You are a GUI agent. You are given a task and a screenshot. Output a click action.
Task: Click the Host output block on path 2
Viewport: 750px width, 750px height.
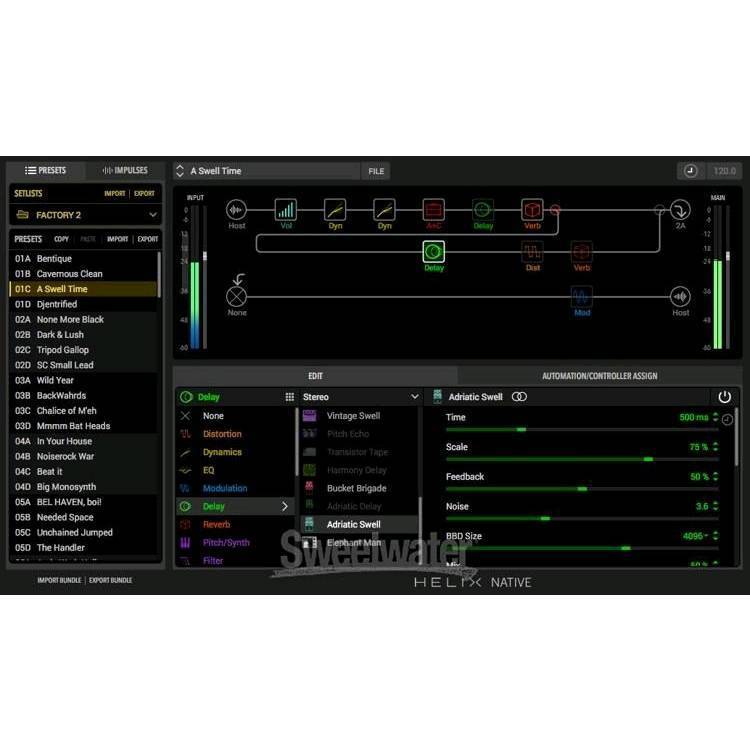pos(680,297)
